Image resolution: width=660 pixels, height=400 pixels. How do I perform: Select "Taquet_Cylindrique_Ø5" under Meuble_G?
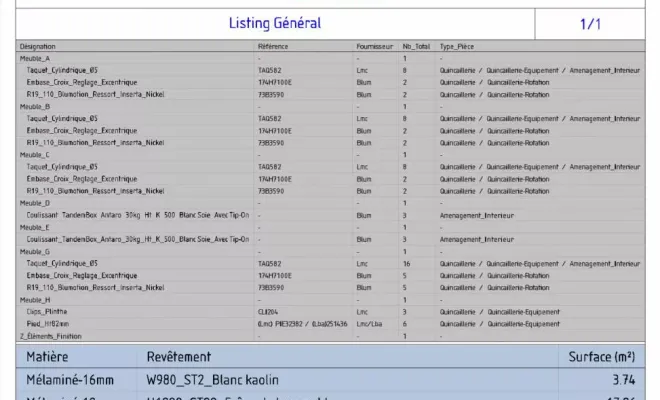click(62, 264)
